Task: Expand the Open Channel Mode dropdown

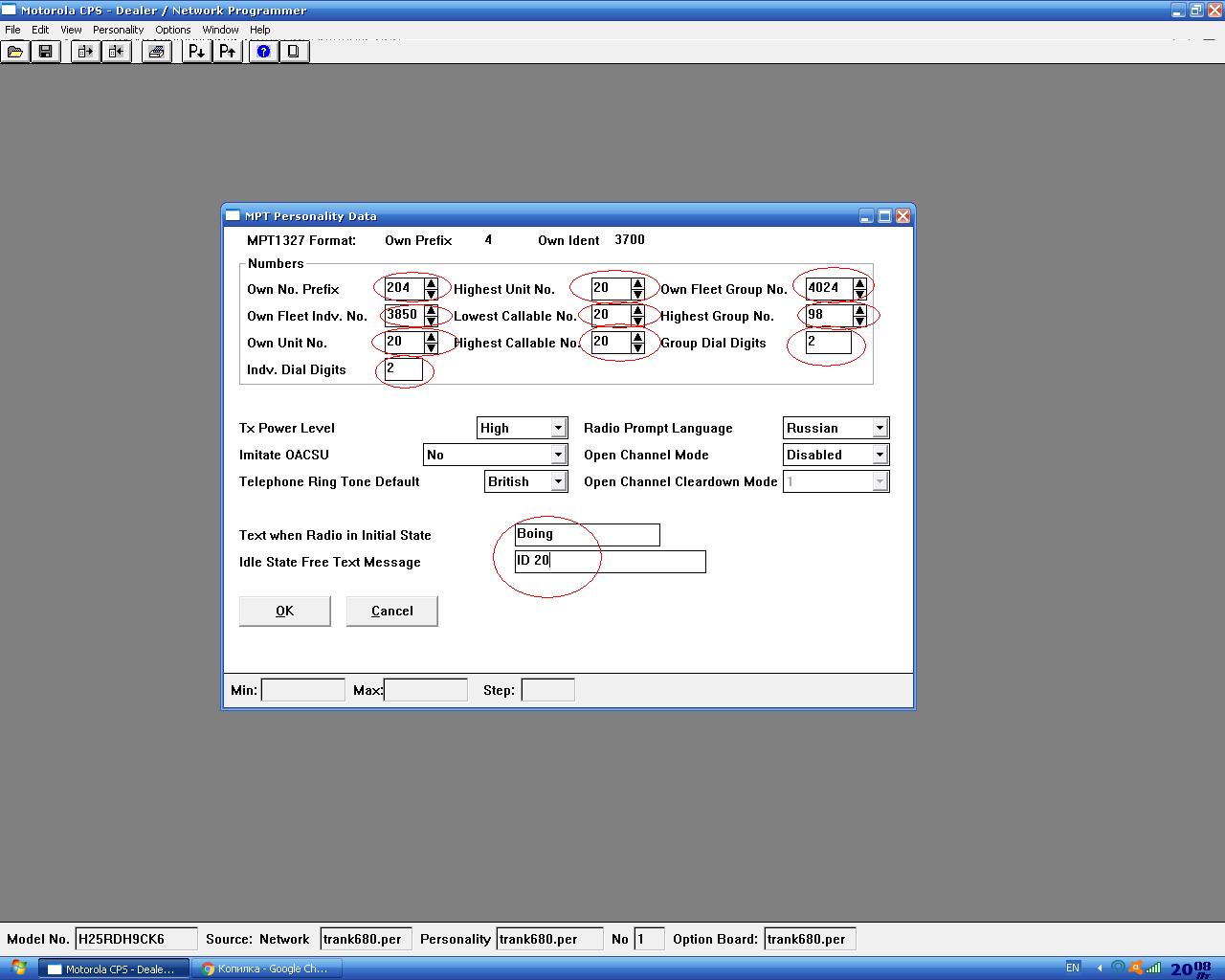Action: 880,455
